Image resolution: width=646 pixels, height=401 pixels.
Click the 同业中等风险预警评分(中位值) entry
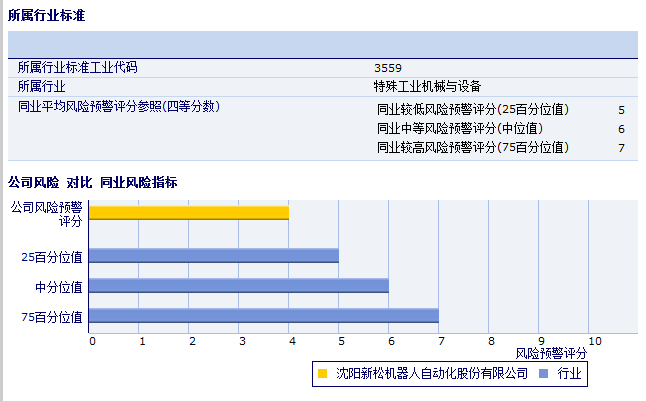pos(460,129)
